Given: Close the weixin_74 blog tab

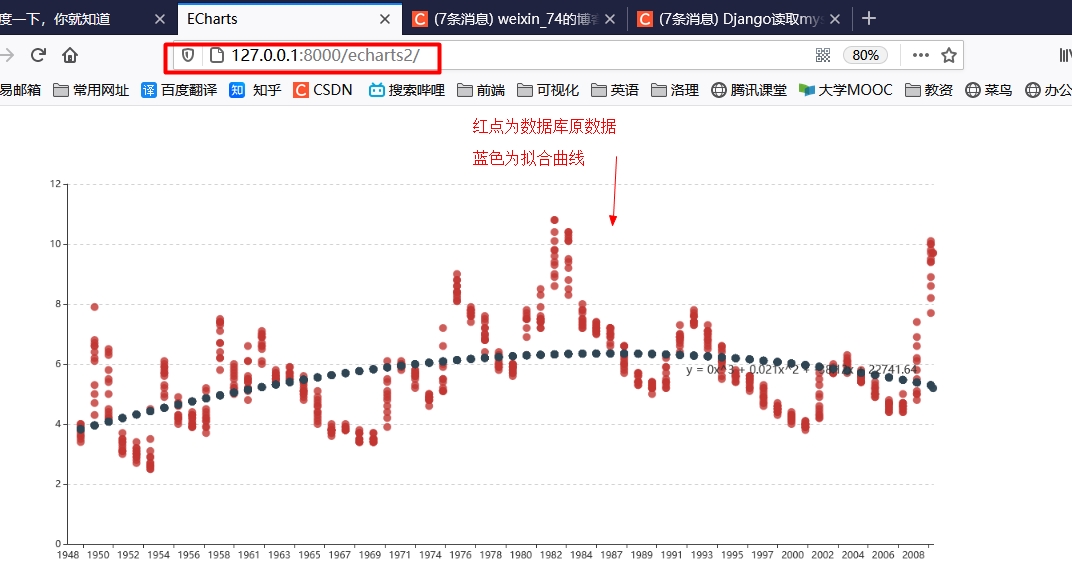Looking at the screenshot, I should tap(610, 19).
